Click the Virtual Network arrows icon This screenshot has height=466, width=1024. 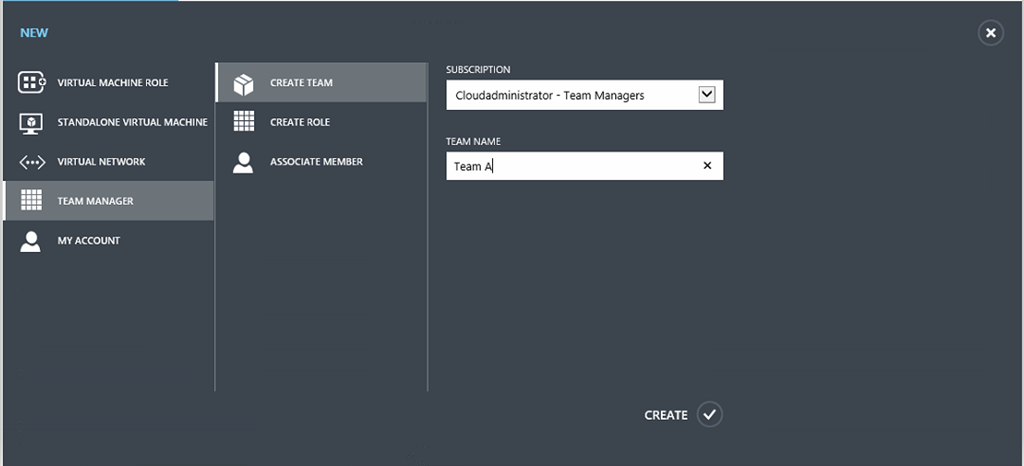pyautogui.click(x=31, y=162)
